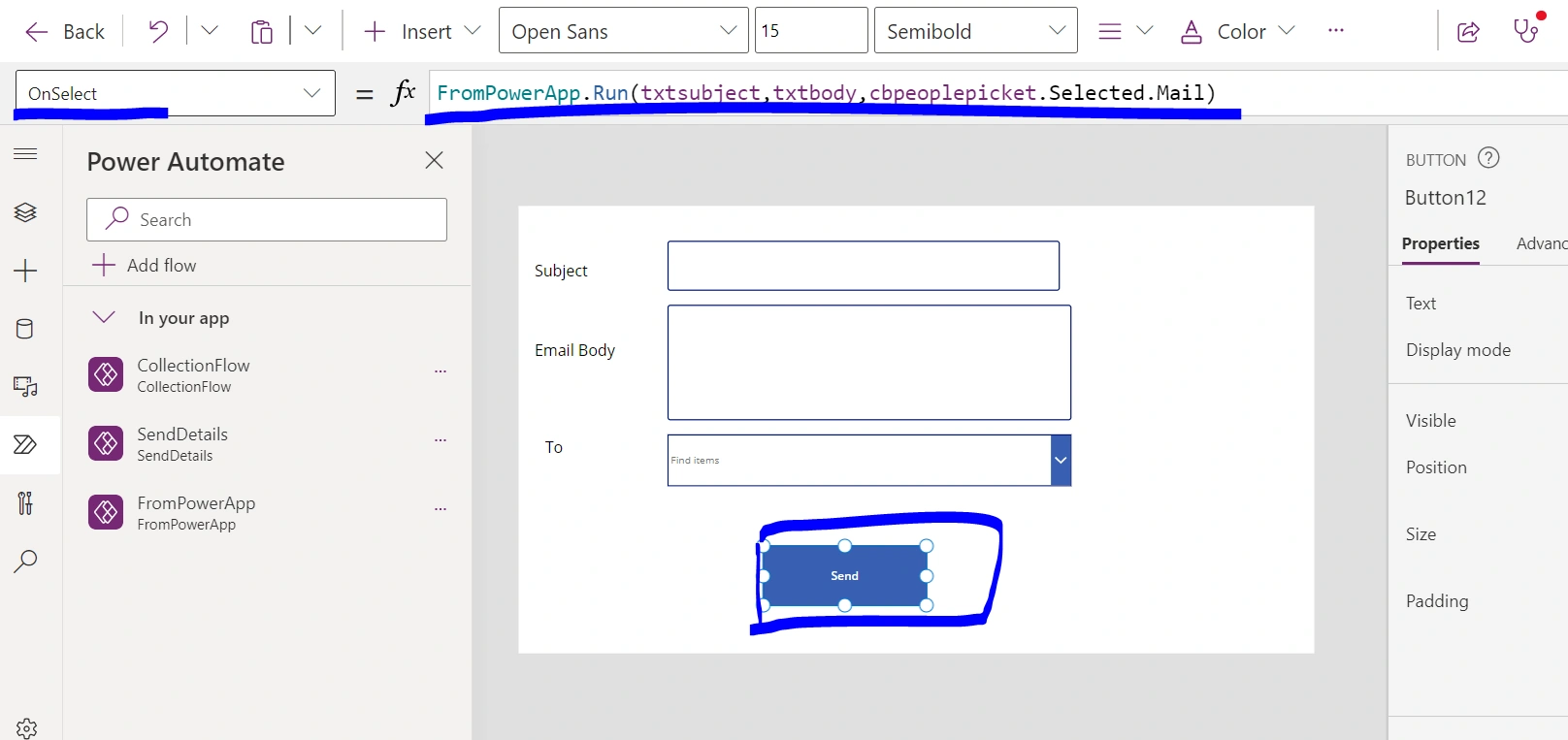Select the Power Automate sidebar icon
Screen dimensions: 1568x740
point(25,444)
